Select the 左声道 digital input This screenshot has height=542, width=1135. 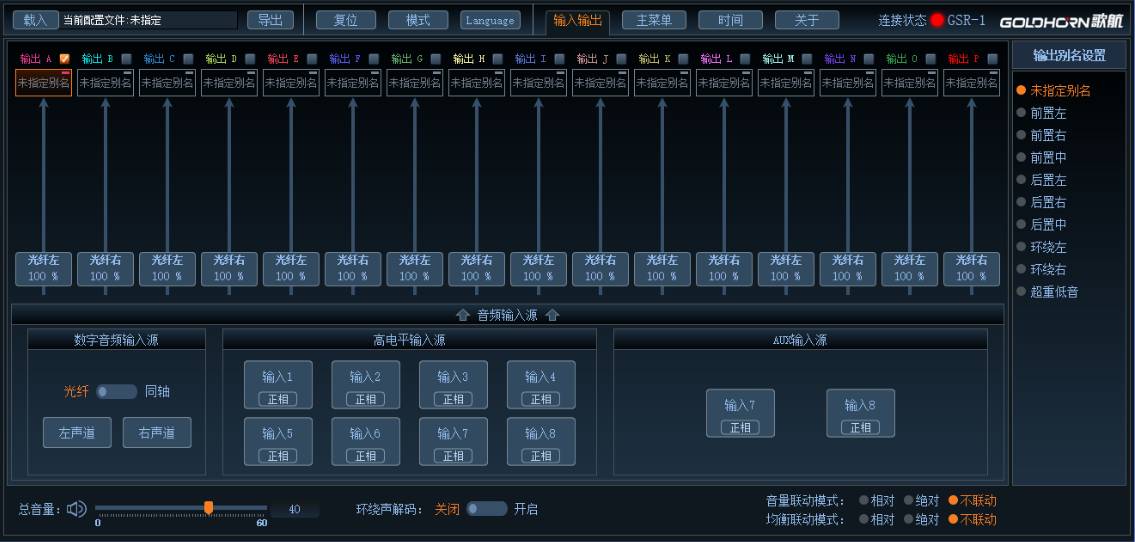click(77, 433)
